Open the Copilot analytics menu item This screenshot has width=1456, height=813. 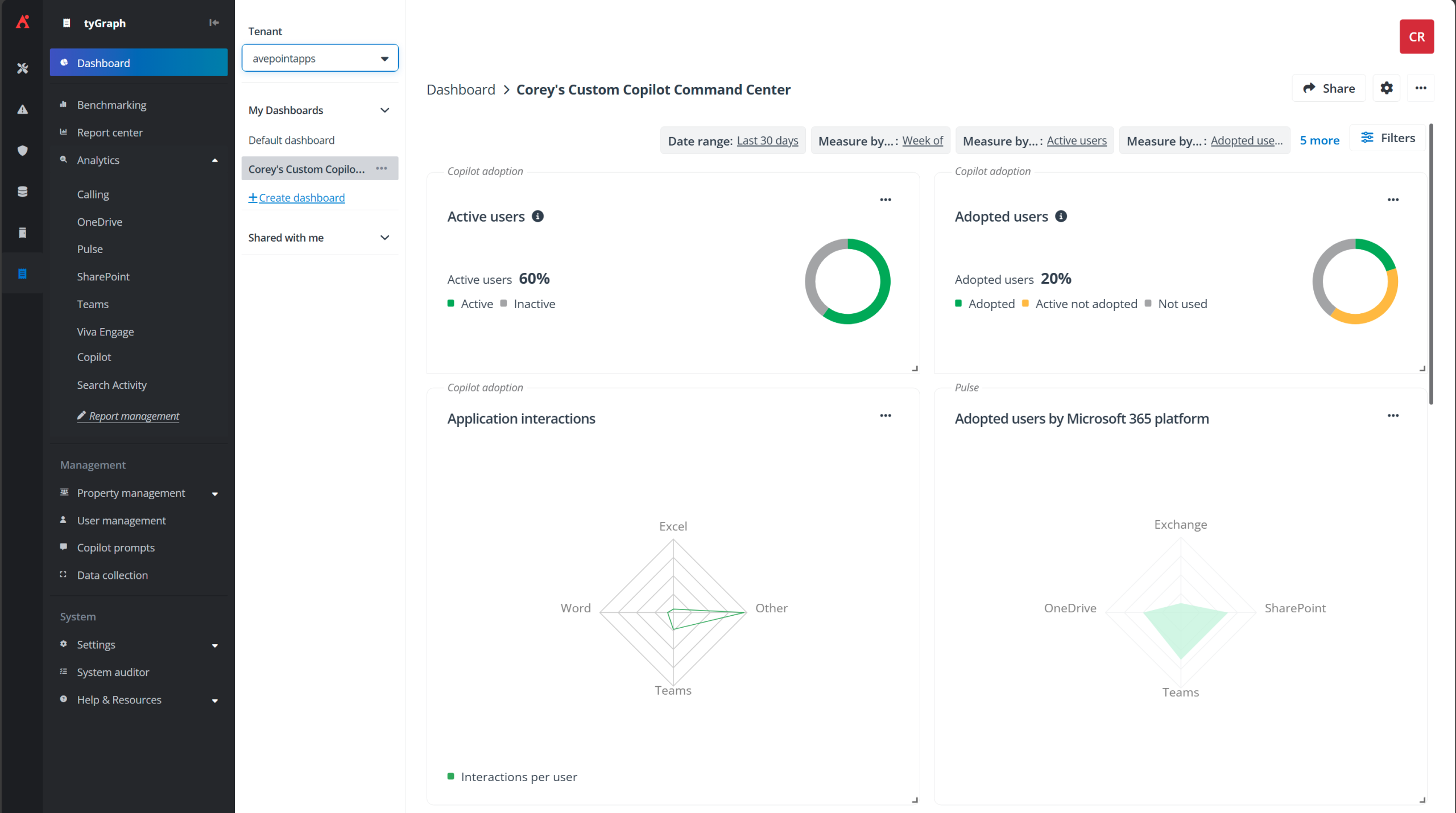click(x=94, y=357)
